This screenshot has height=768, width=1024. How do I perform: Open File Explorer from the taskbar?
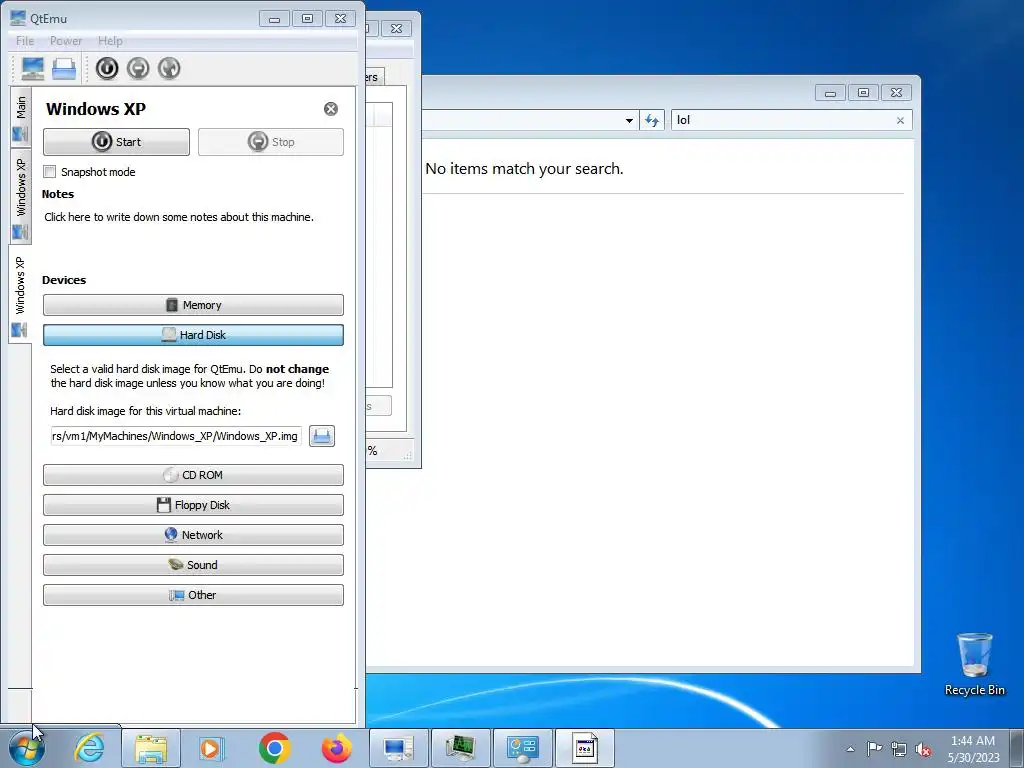150,748
